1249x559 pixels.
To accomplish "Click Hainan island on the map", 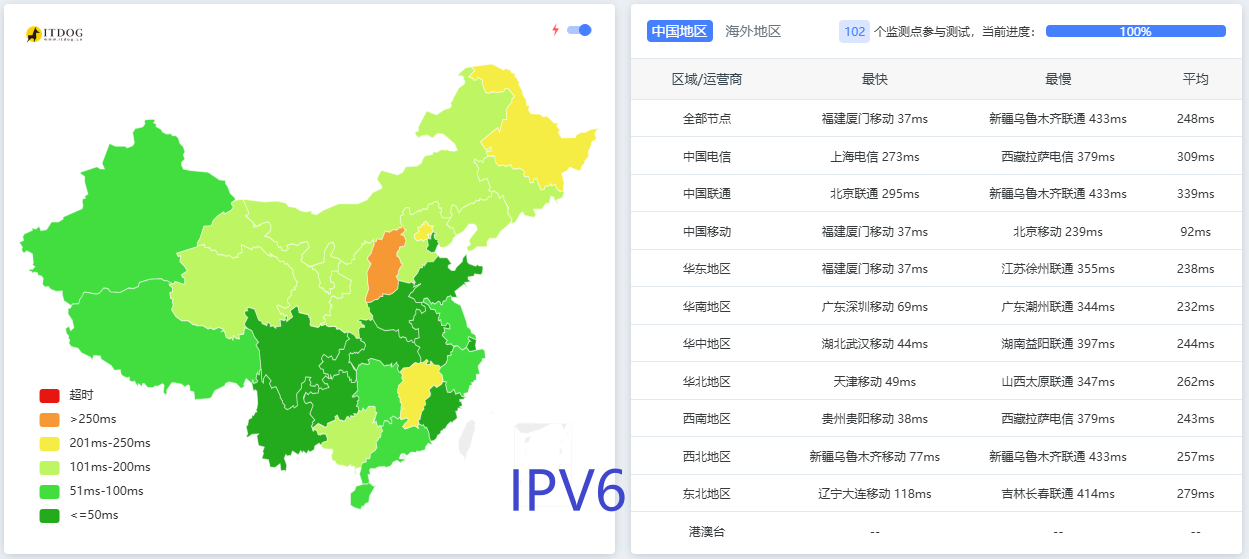I will coord(361,495).
